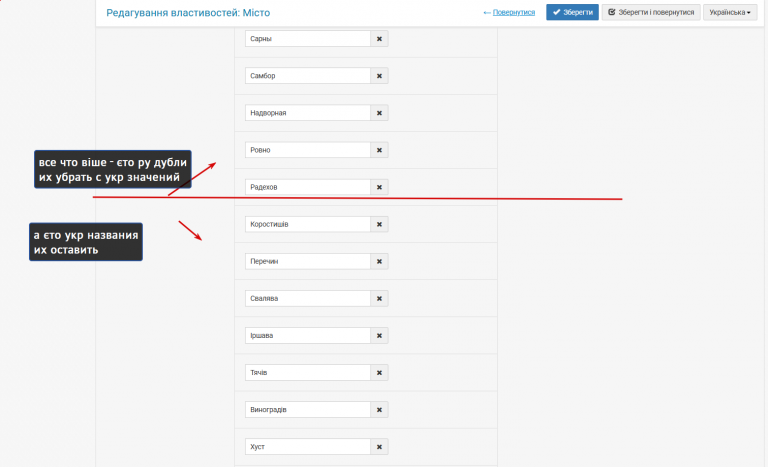Focus the Тячів text field
Image resolution: width=768 pixels, height=467 pixels.
(x=308, y=372)
